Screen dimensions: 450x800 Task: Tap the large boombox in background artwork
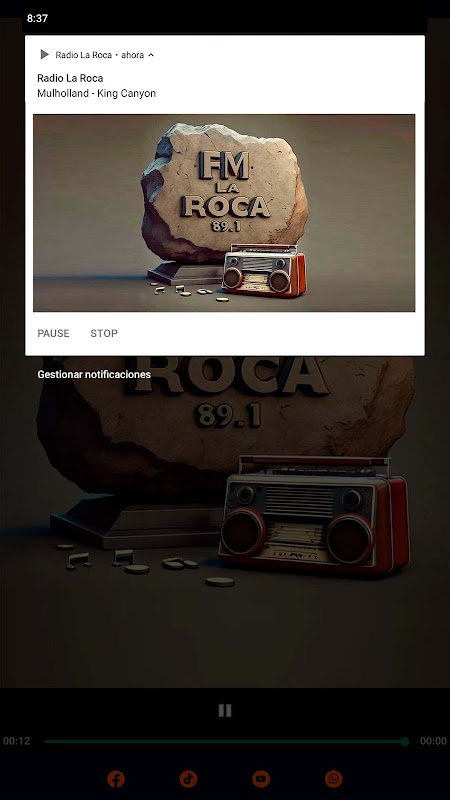click(313, 515)
